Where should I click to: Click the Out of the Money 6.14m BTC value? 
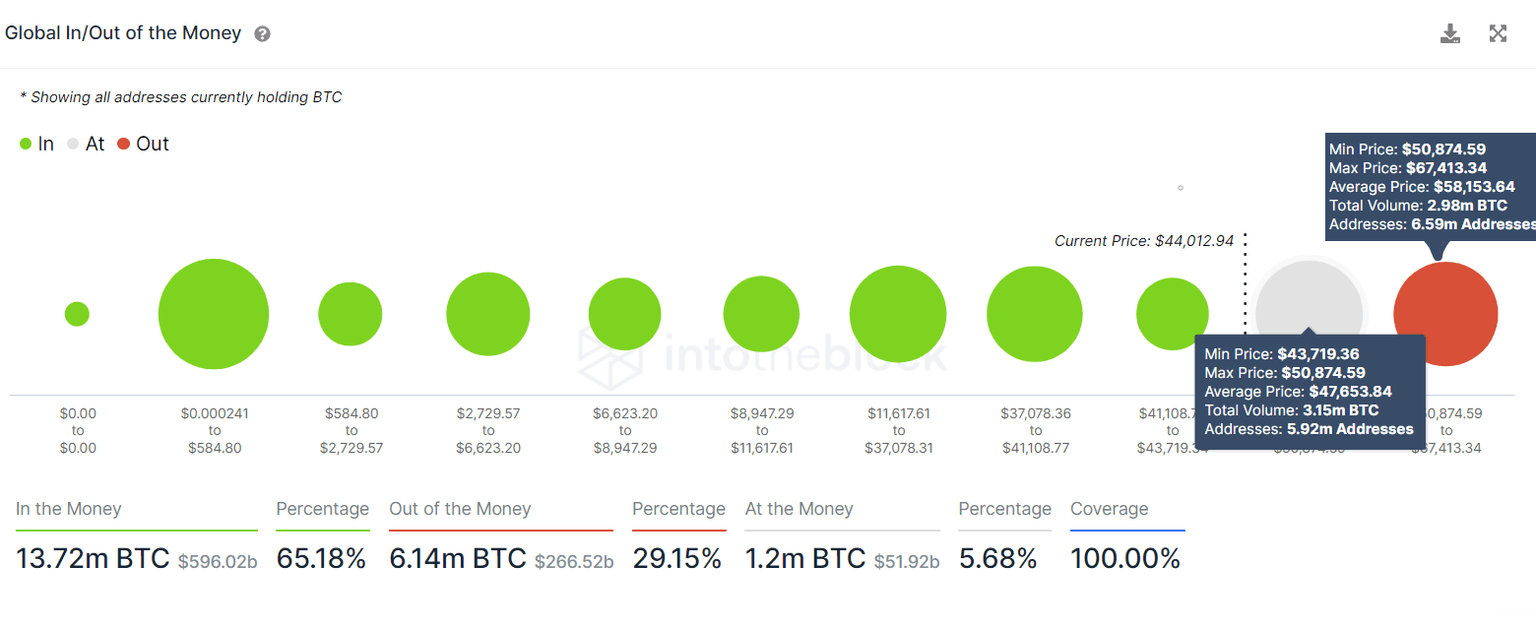[x=458, y=559]
